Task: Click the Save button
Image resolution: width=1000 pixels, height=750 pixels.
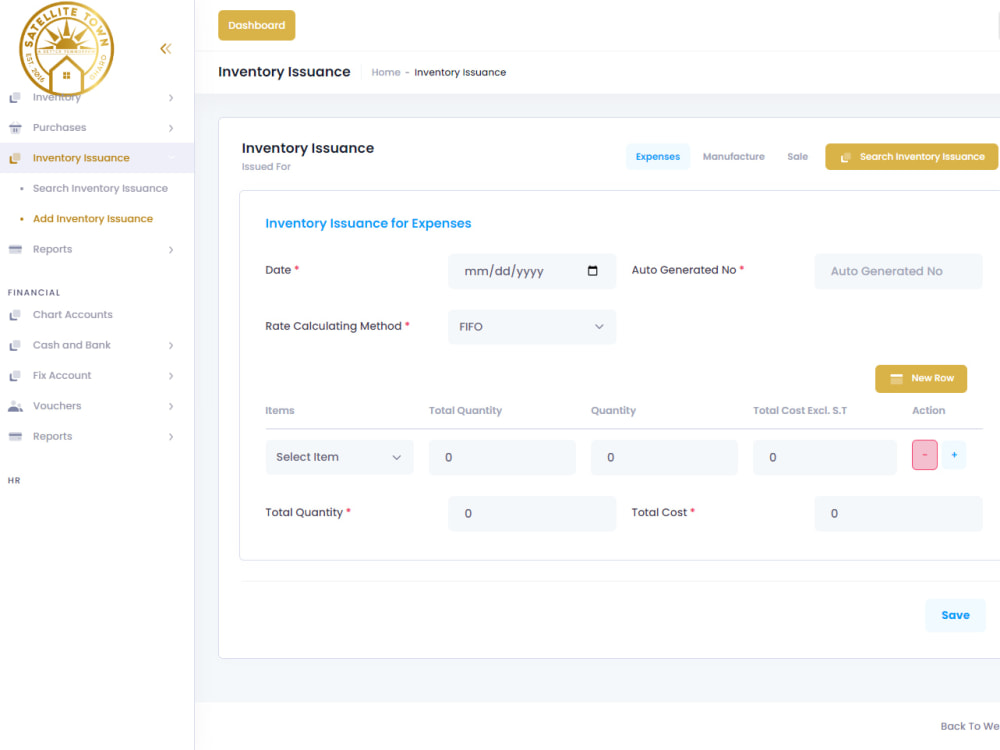Action: click(x=955, y=615)
